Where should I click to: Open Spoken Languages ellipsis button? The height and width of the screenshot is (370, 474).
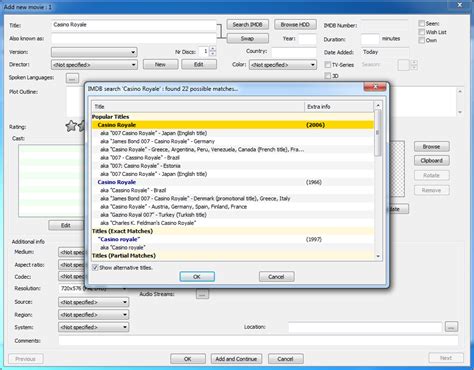[72, 78]
